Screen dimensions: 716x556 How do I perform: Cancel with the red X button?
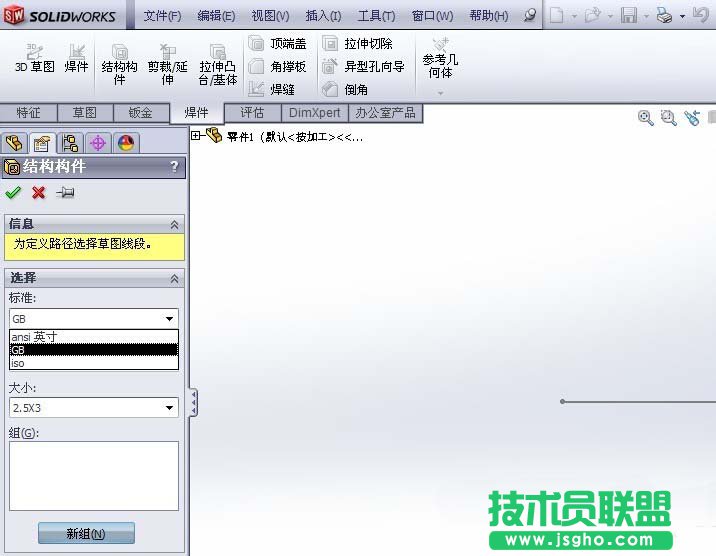pos(39,193)
